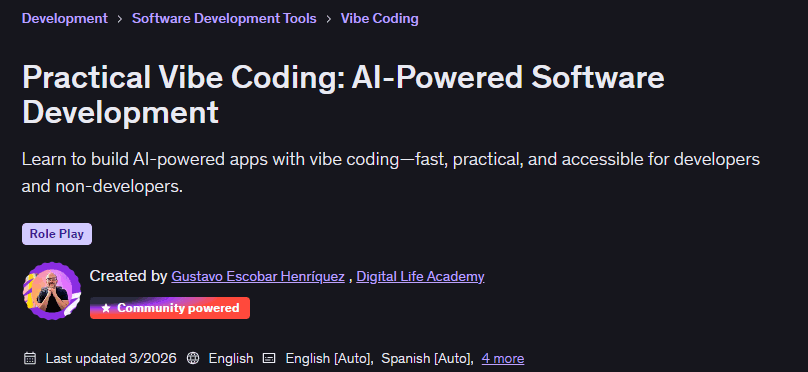Click the instructor avatar image

pos(52,291)
